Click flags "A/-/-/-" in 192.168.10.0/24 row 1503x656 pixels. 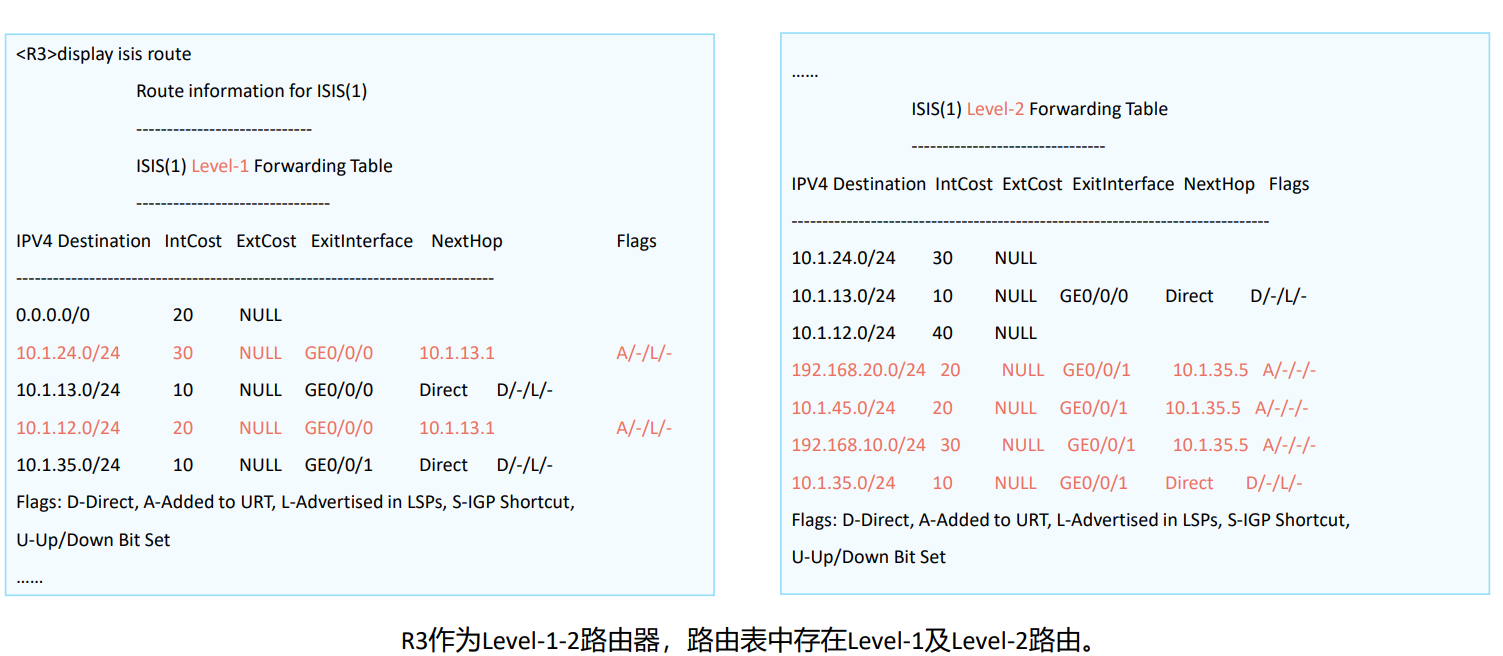pyautogui.click(x=1289, y=445)
